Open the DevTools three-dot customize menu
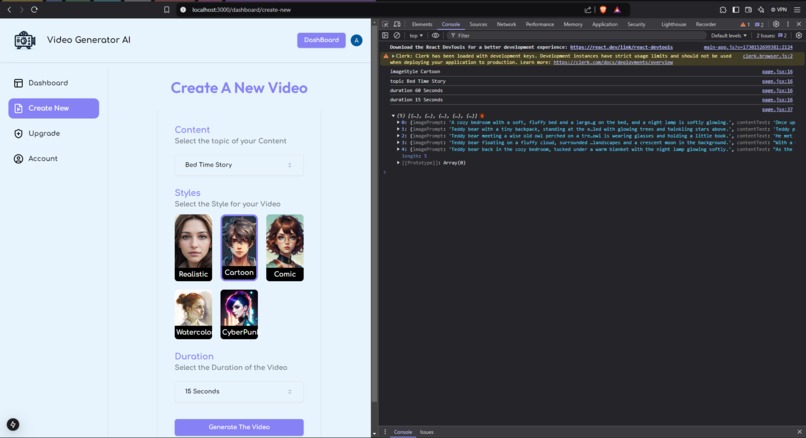Image resolution: width=806 pixels, height=438 pixels. pos(787,24)
